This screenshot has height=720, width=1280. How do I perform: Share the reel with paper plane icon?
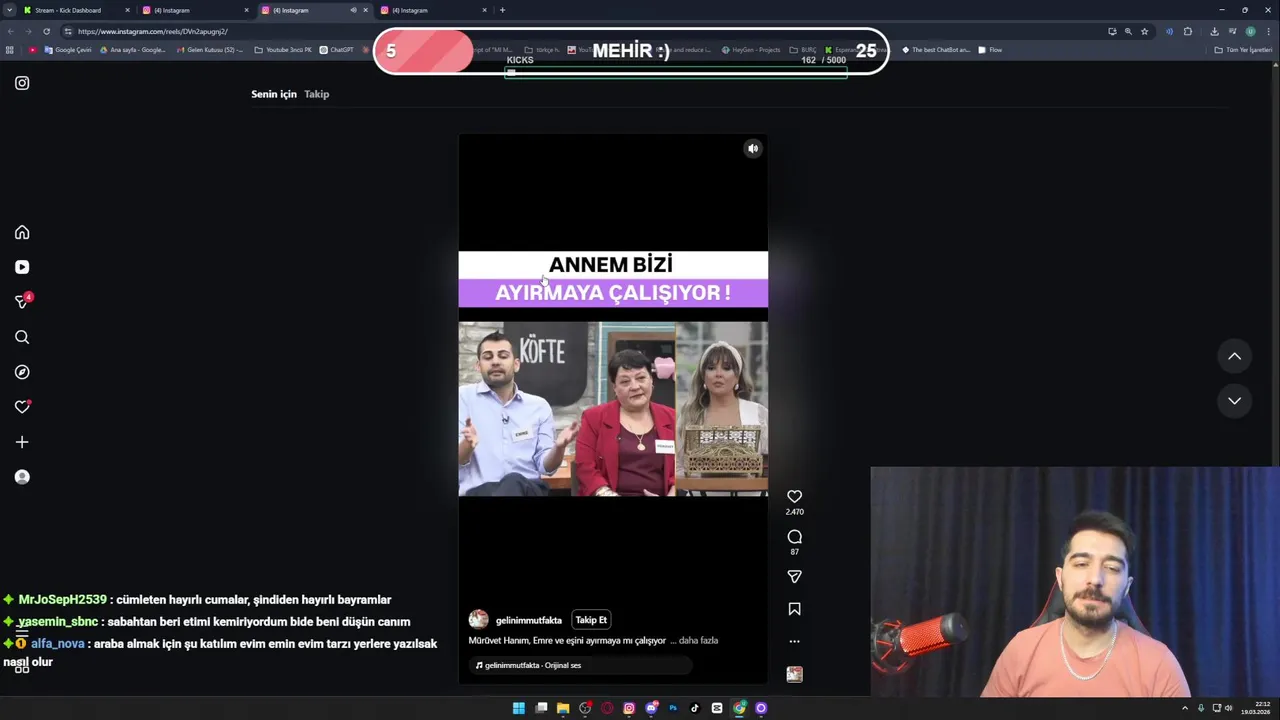[794, 577]
